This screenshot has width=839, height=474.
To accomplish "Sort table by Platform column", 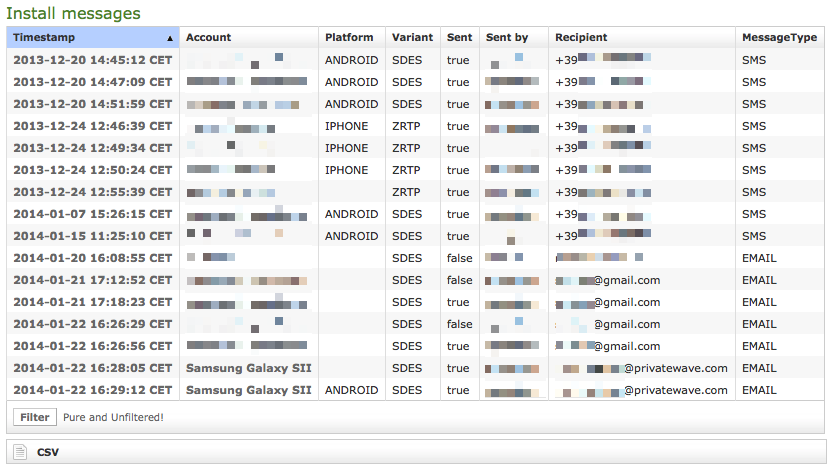I will [349, 38].
